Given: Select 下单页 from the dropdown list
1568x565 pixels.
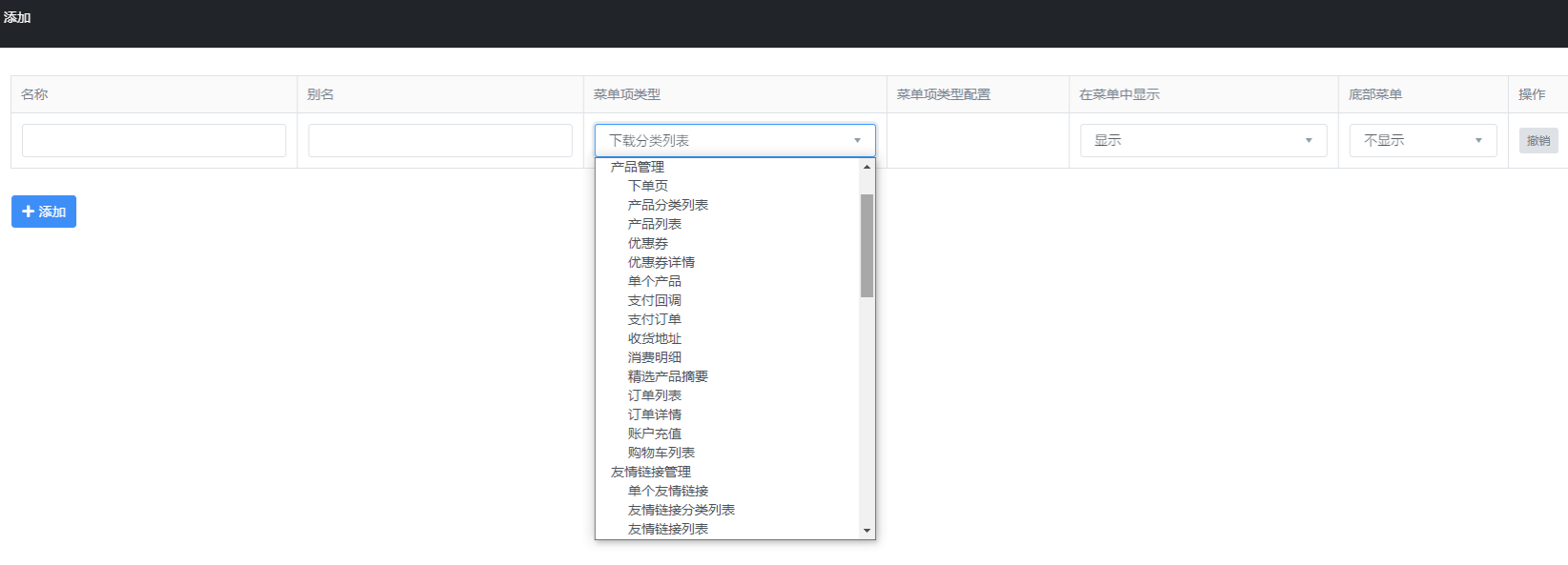Looking at the screenshot, I should coord(647,186).
